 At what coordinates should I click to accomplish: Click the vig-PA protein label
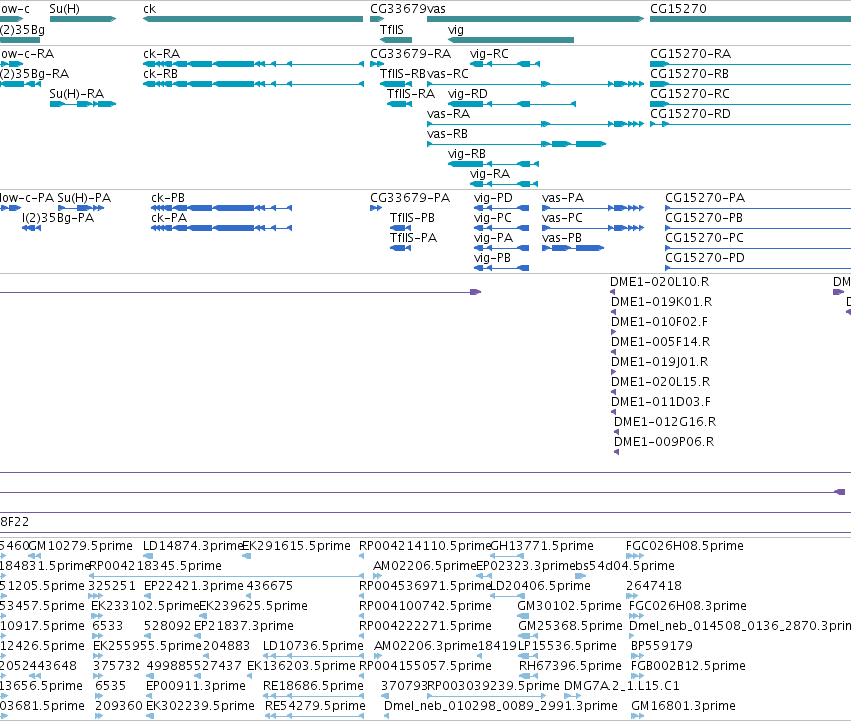click(493, 238)
